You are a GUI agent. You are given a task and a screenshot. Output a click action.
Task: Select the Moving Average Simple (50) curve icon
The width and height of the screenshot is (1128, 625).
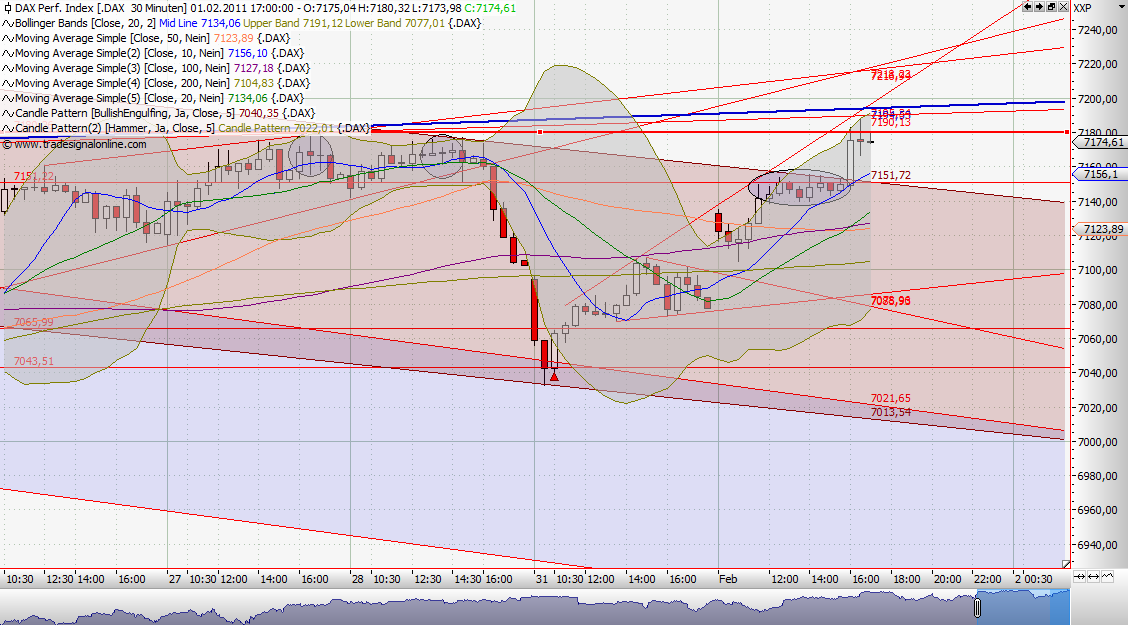click(7, 38)
